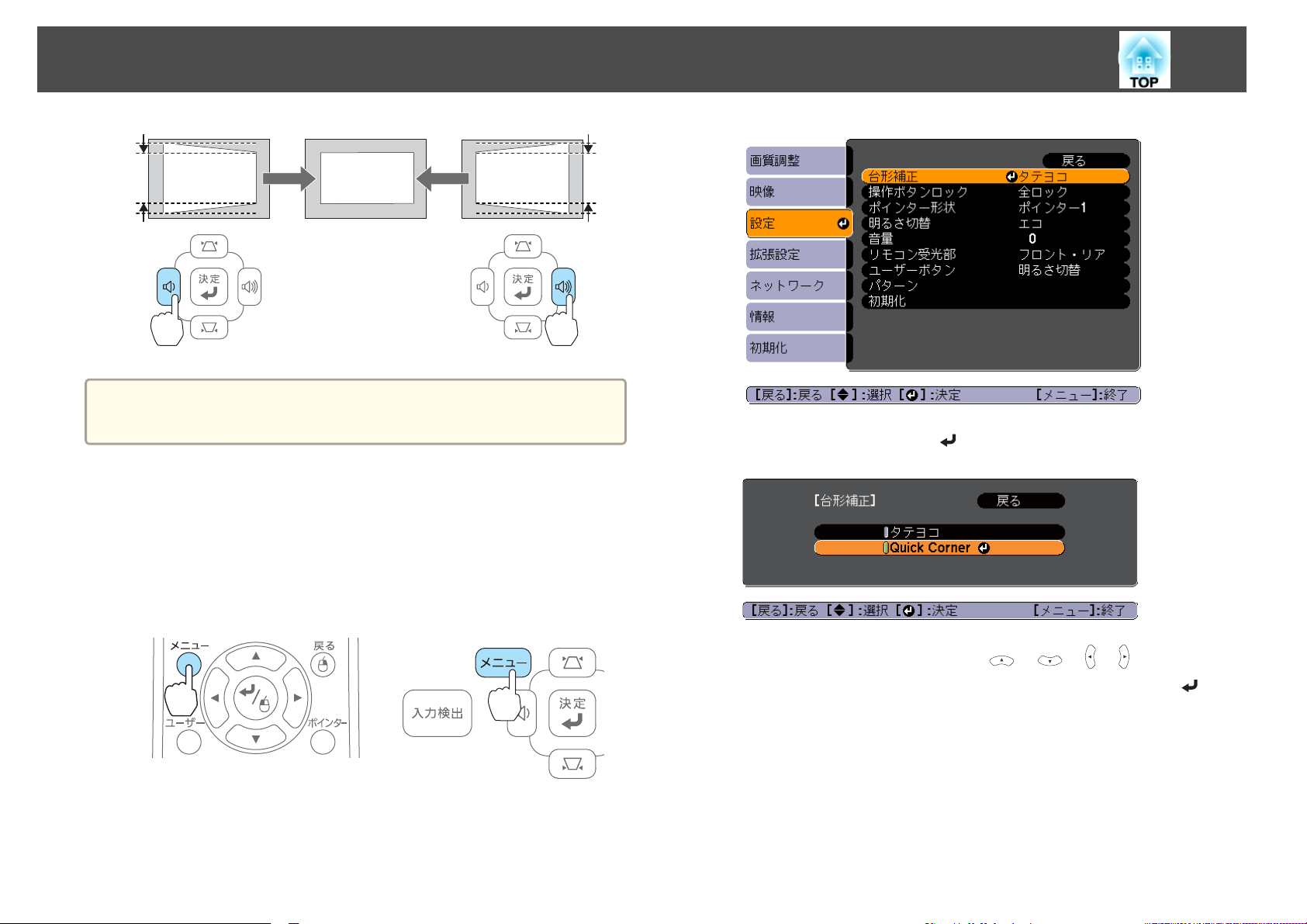This screenshot has width=1307, height=924.
Task: Click highlighted volume-down button in left keypad diagram
Action: tap(168, 286)
